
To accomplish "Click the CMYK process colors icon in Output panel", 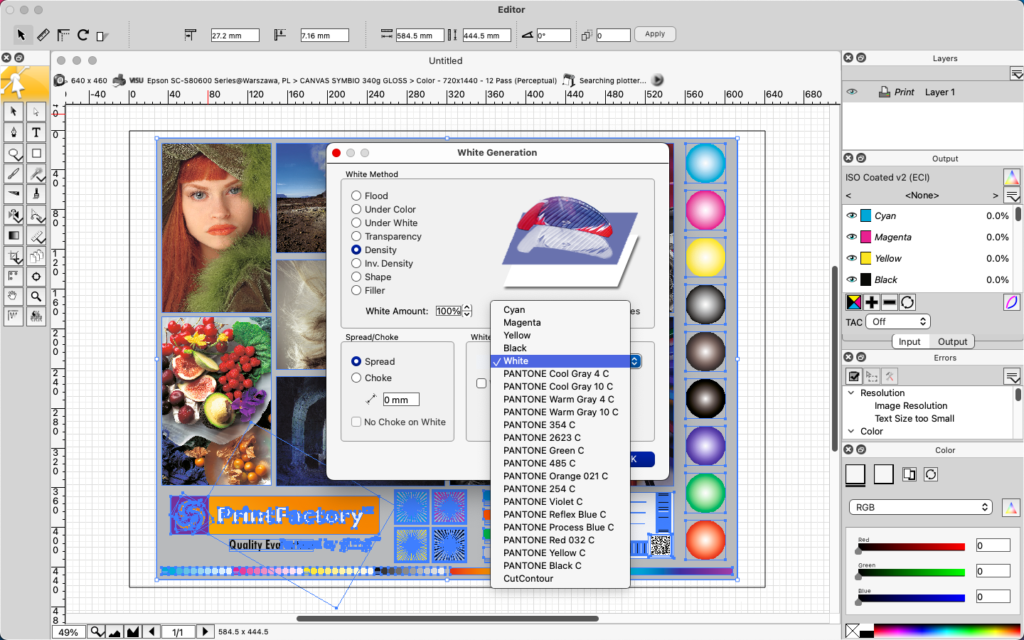I will [854, 302].
